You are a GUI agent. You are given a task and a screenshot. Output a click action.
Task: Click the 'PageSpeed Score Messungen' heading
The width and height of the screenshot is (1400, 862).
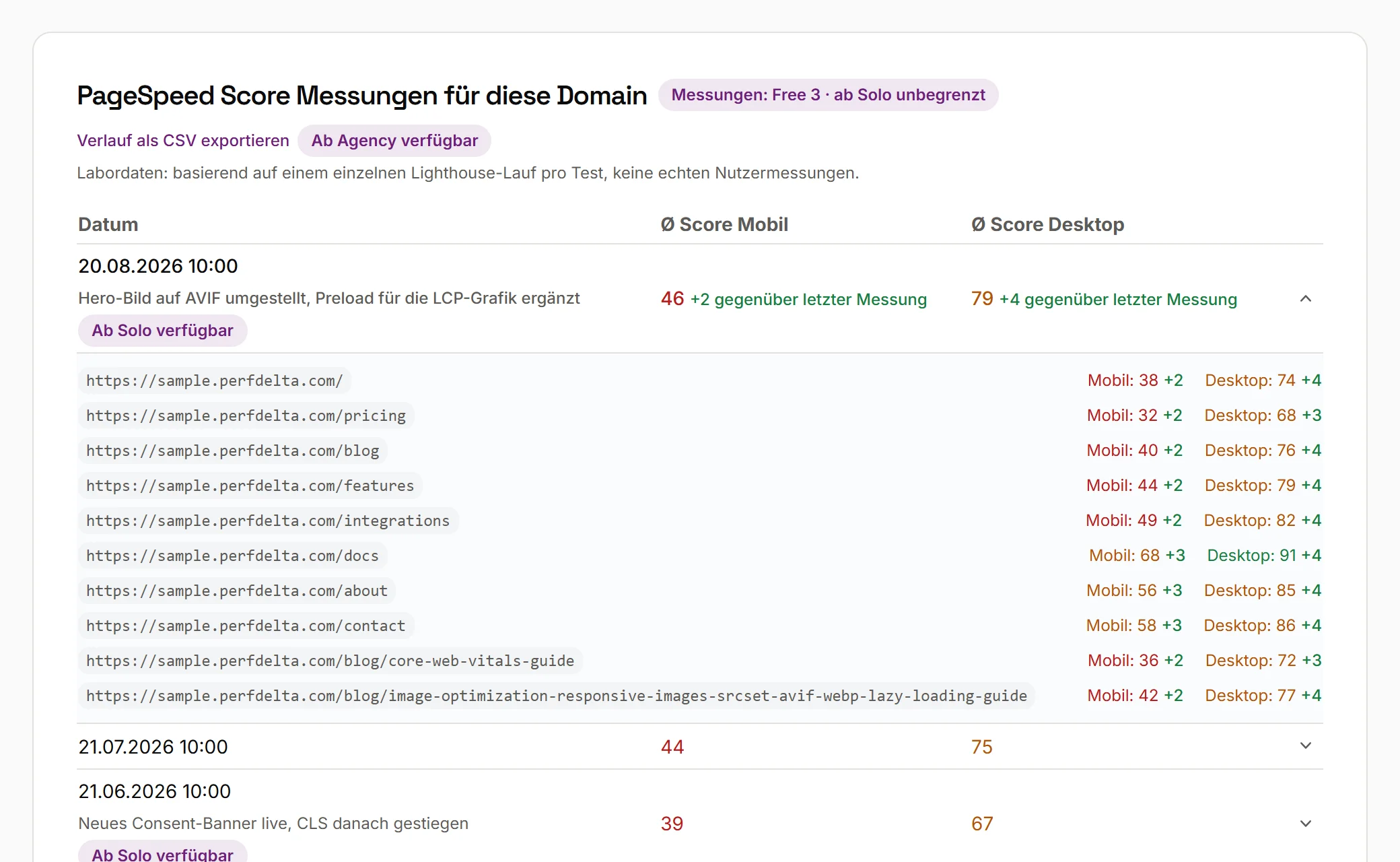click(362, 96)
